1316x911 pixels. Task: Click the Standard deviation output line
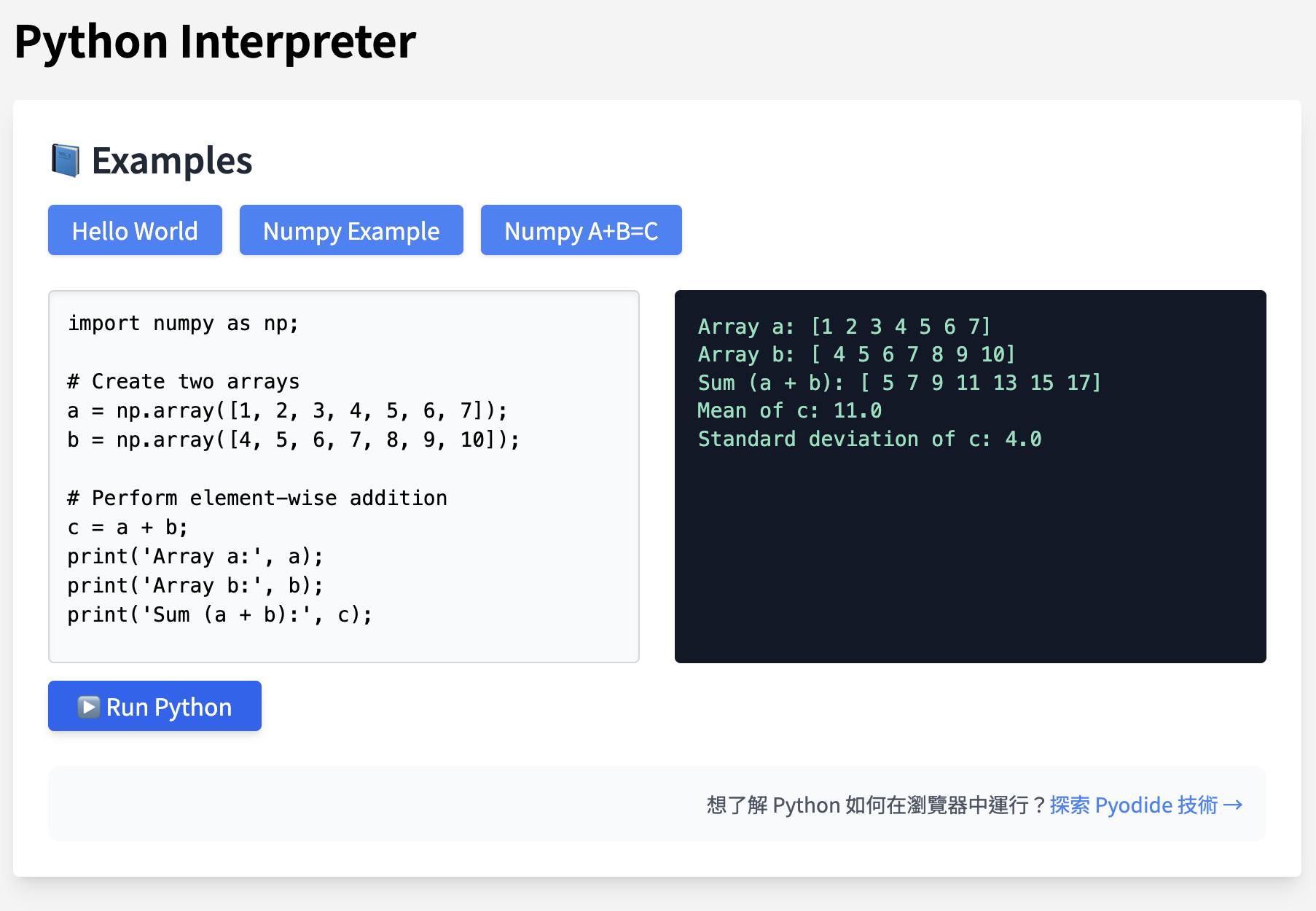point(869,439)
